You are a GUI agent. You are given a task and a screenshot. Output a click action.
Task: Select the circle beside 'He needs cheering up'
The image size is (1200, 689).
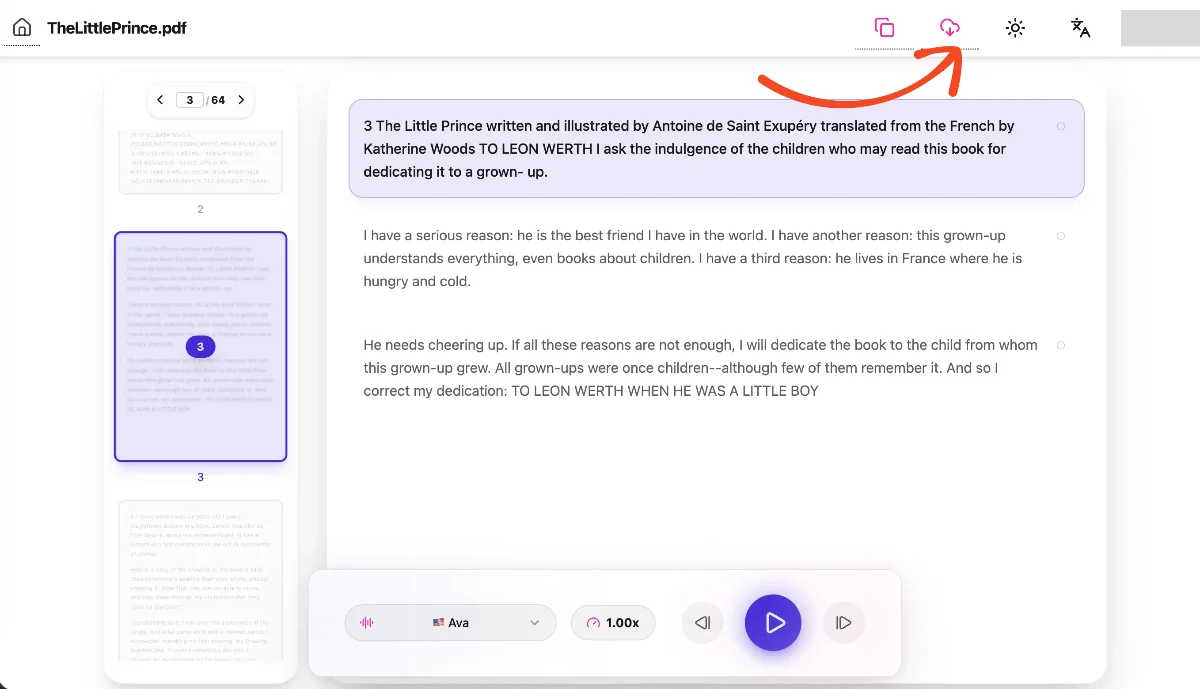[x=1061, y=345]
